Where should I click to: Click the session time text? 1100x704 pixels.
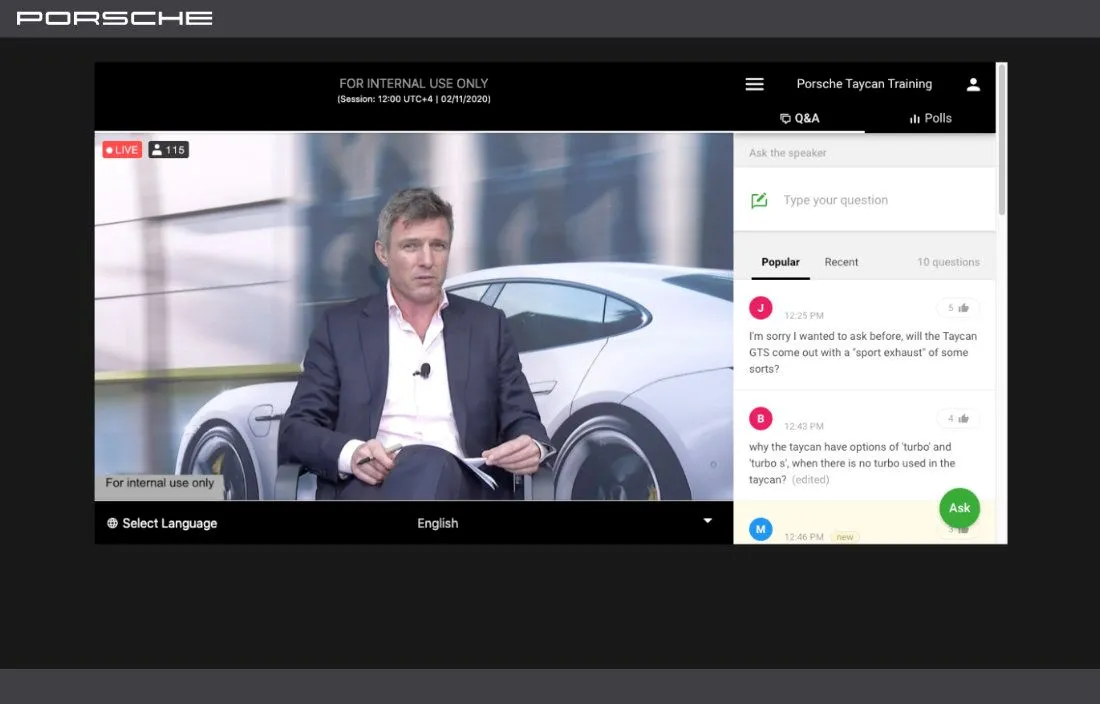tap(414, 100)
